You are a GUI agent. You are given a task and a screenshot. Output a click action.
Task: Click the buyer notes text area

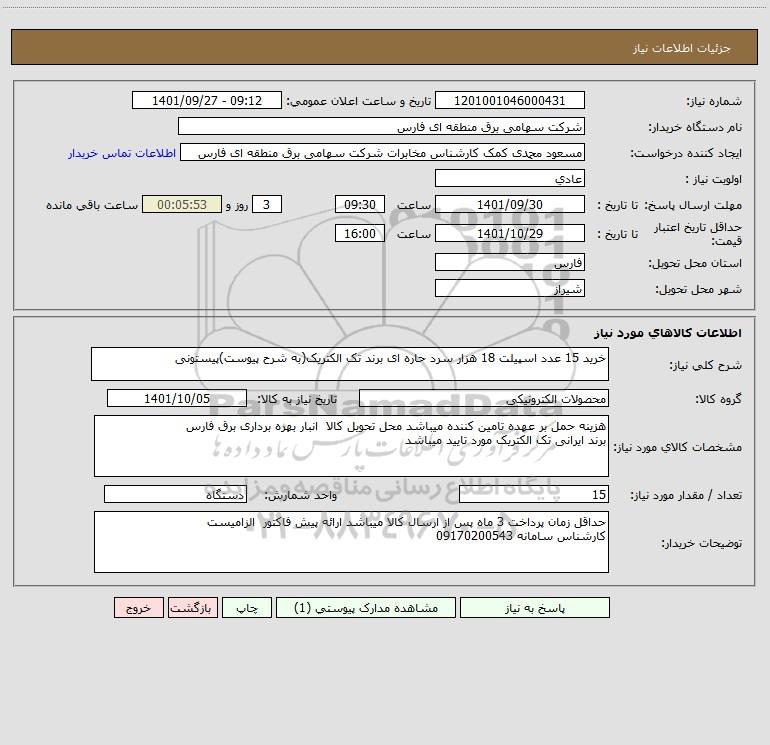click(x=351, y=542)
